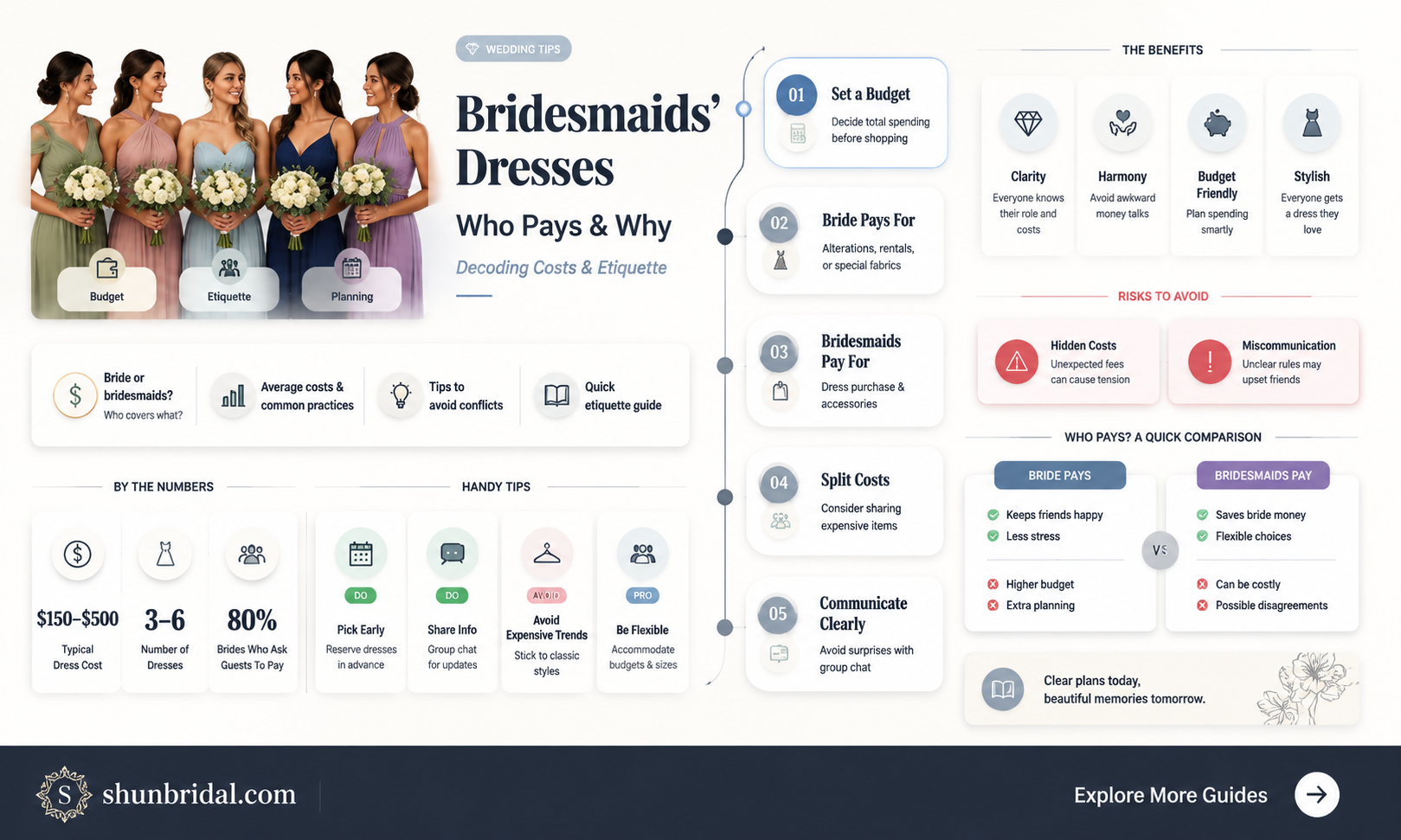
Task: Select the Budget pill button
Action: point(106,289)
